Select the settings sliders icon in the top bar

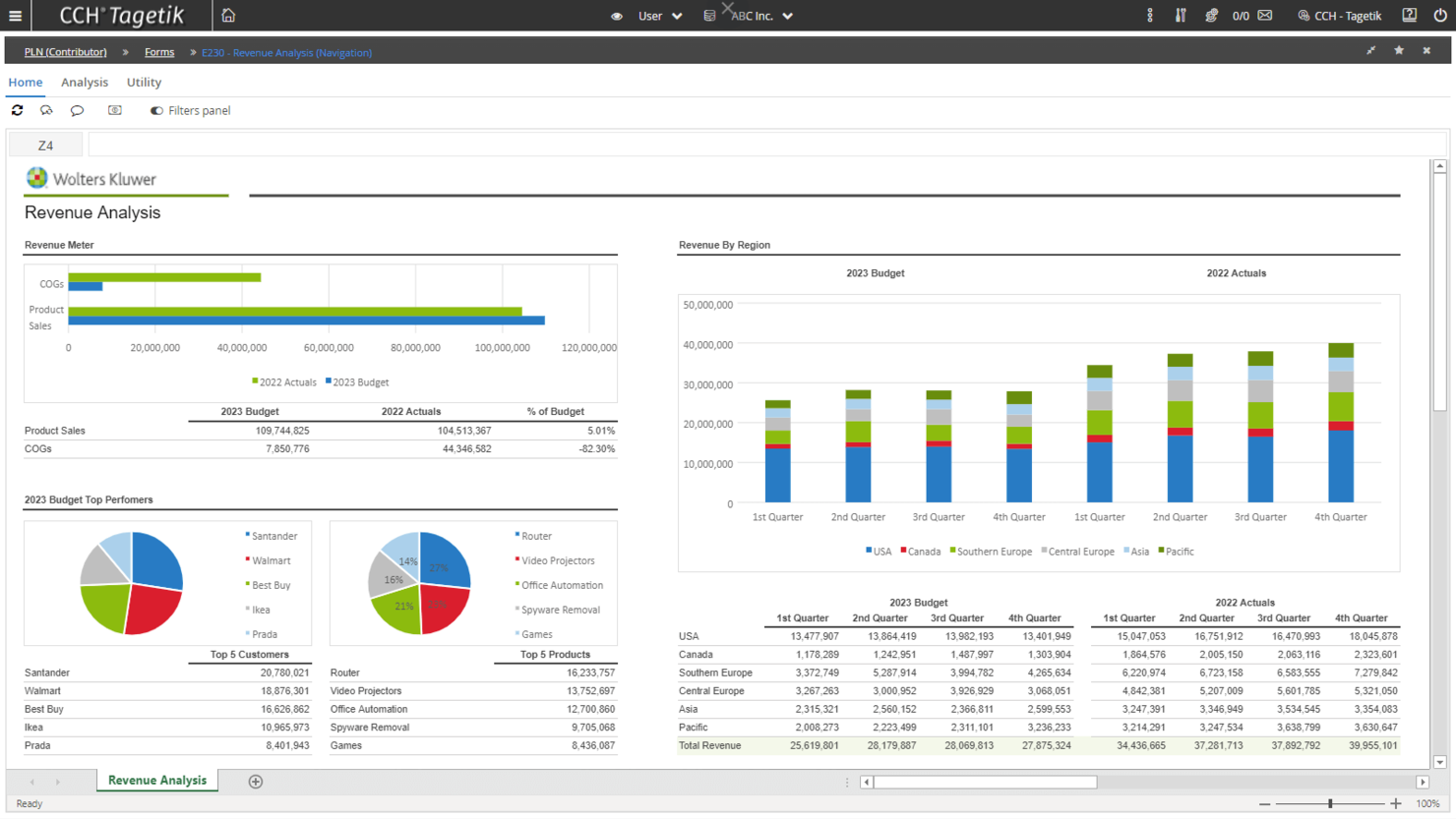[x=1179, y=15]
